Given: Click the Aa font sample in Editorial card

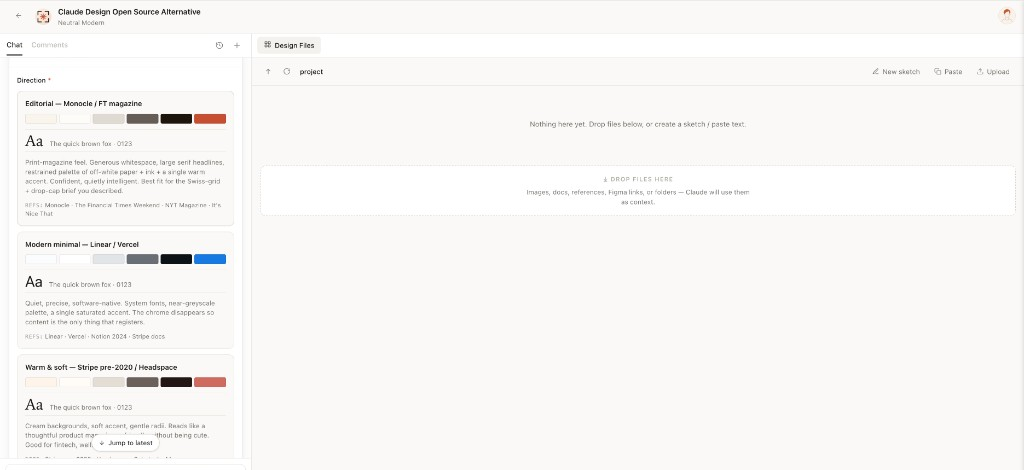Looking at the screenshot, I should [34, 141].
